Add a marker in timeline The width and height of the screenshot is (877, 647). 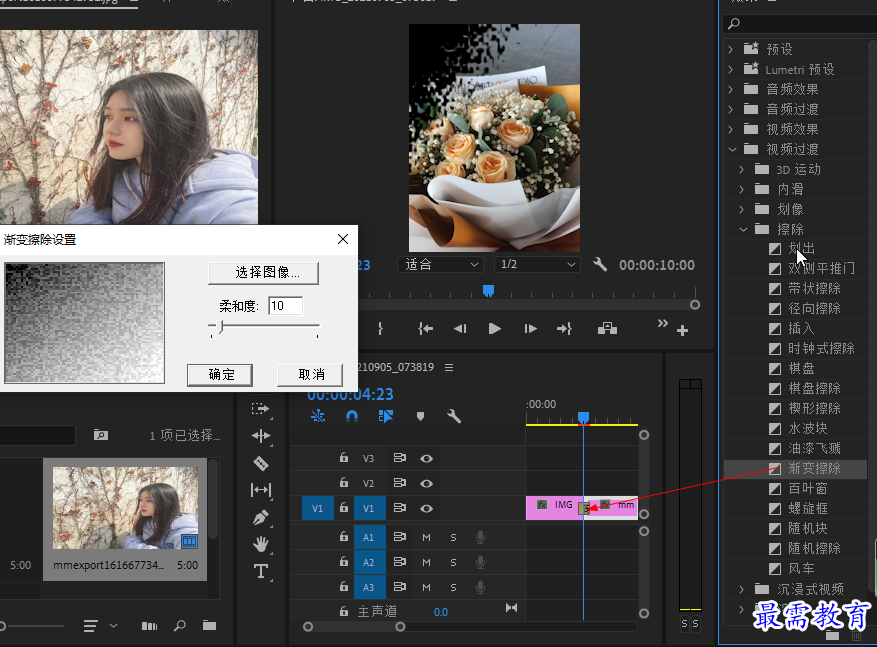pos(420,416)
